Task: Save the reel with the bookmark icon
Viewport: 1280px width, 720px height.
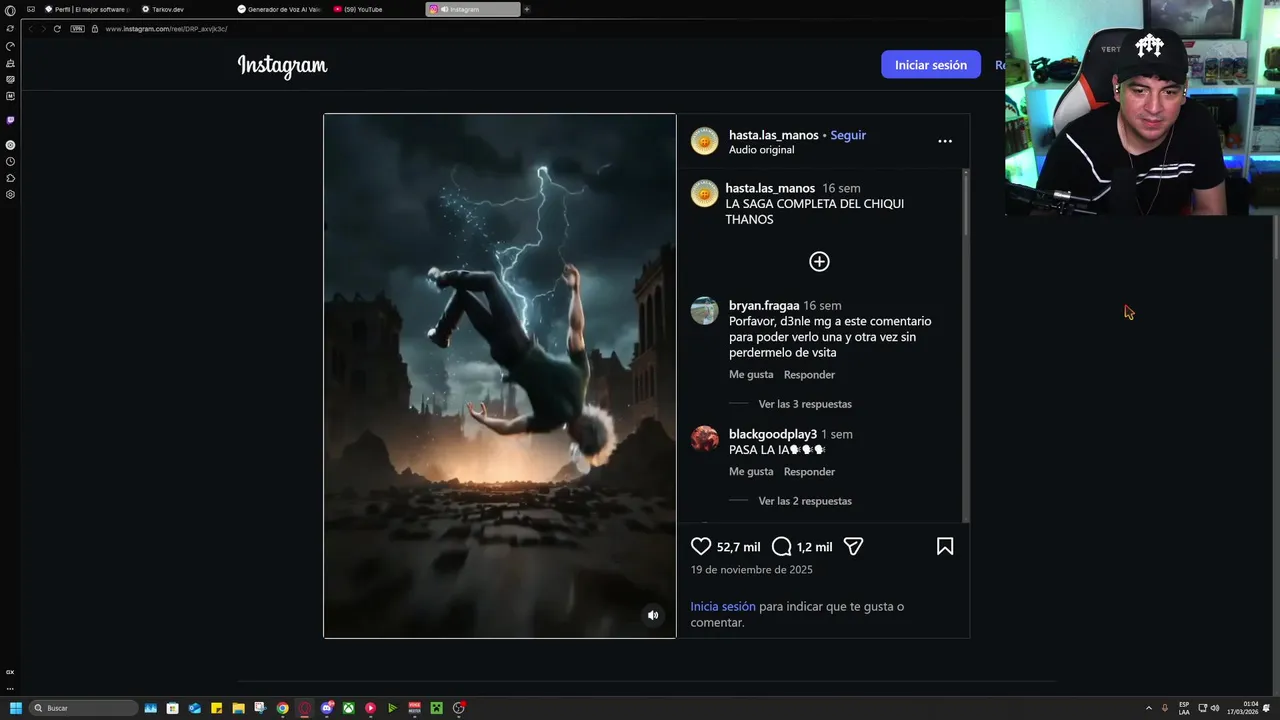Action: pos(945,546)
